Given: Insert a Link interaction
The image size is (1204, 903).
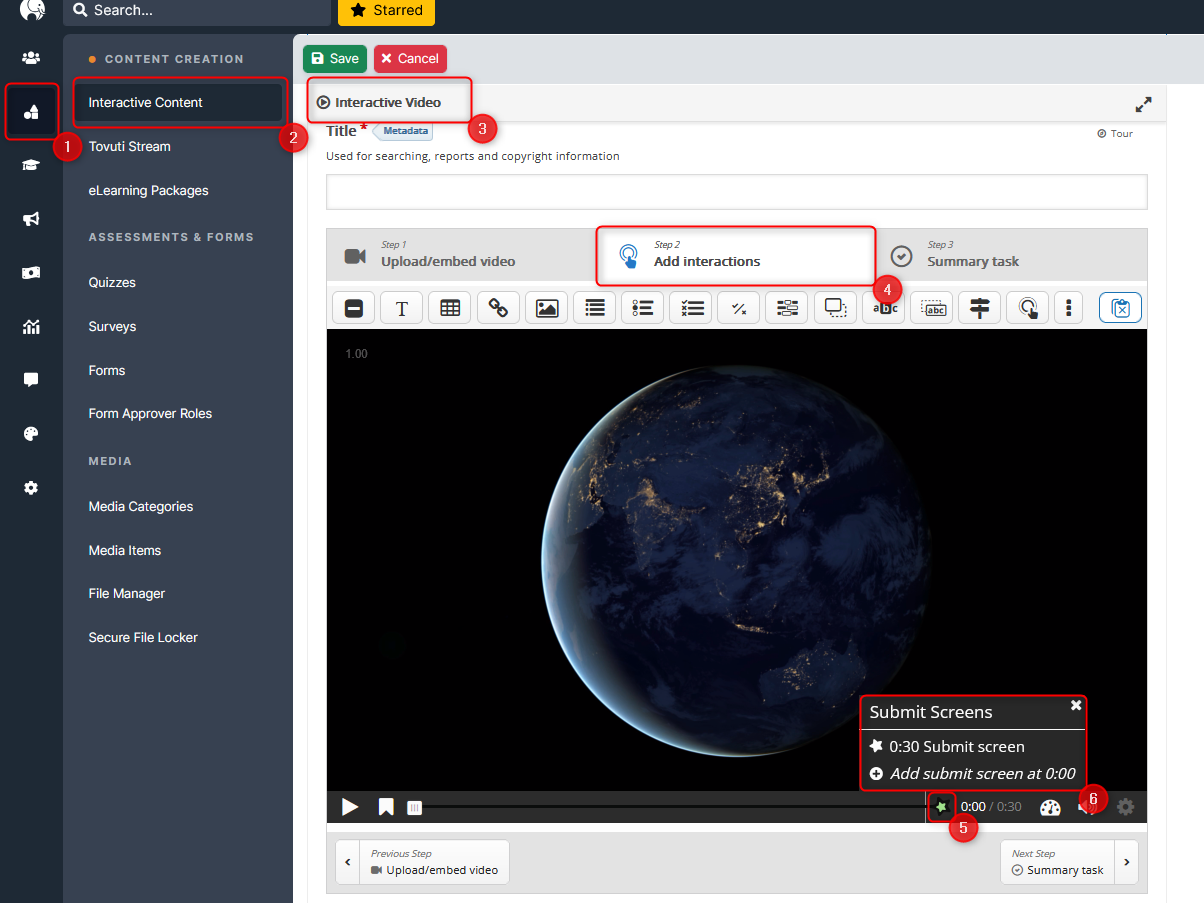Looking at the screenshot, I should point(498,308).
